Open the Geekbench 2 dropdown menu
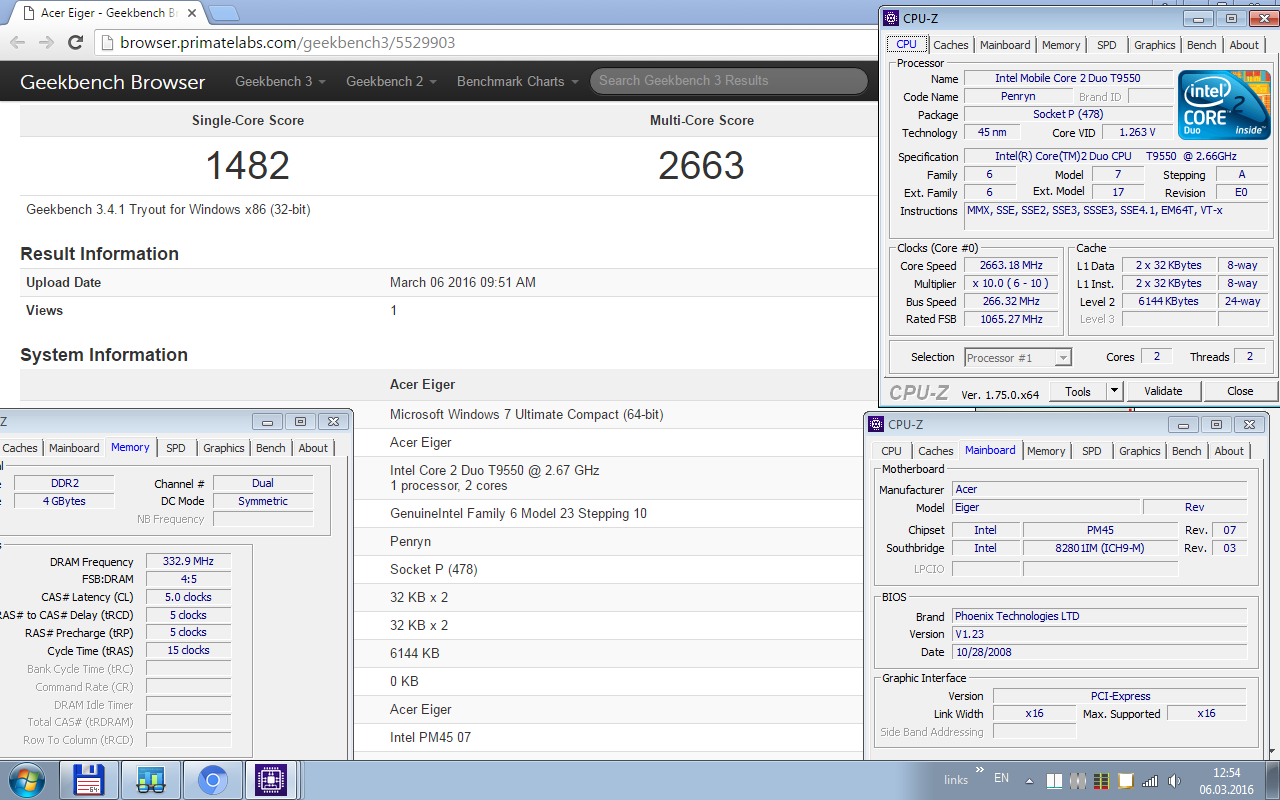 (x=391, y=81)
